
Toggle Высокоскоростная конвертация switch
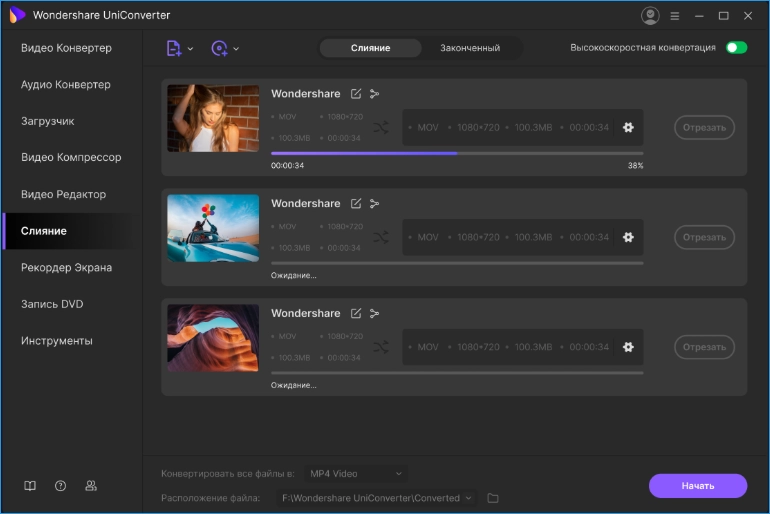[736, 48]
